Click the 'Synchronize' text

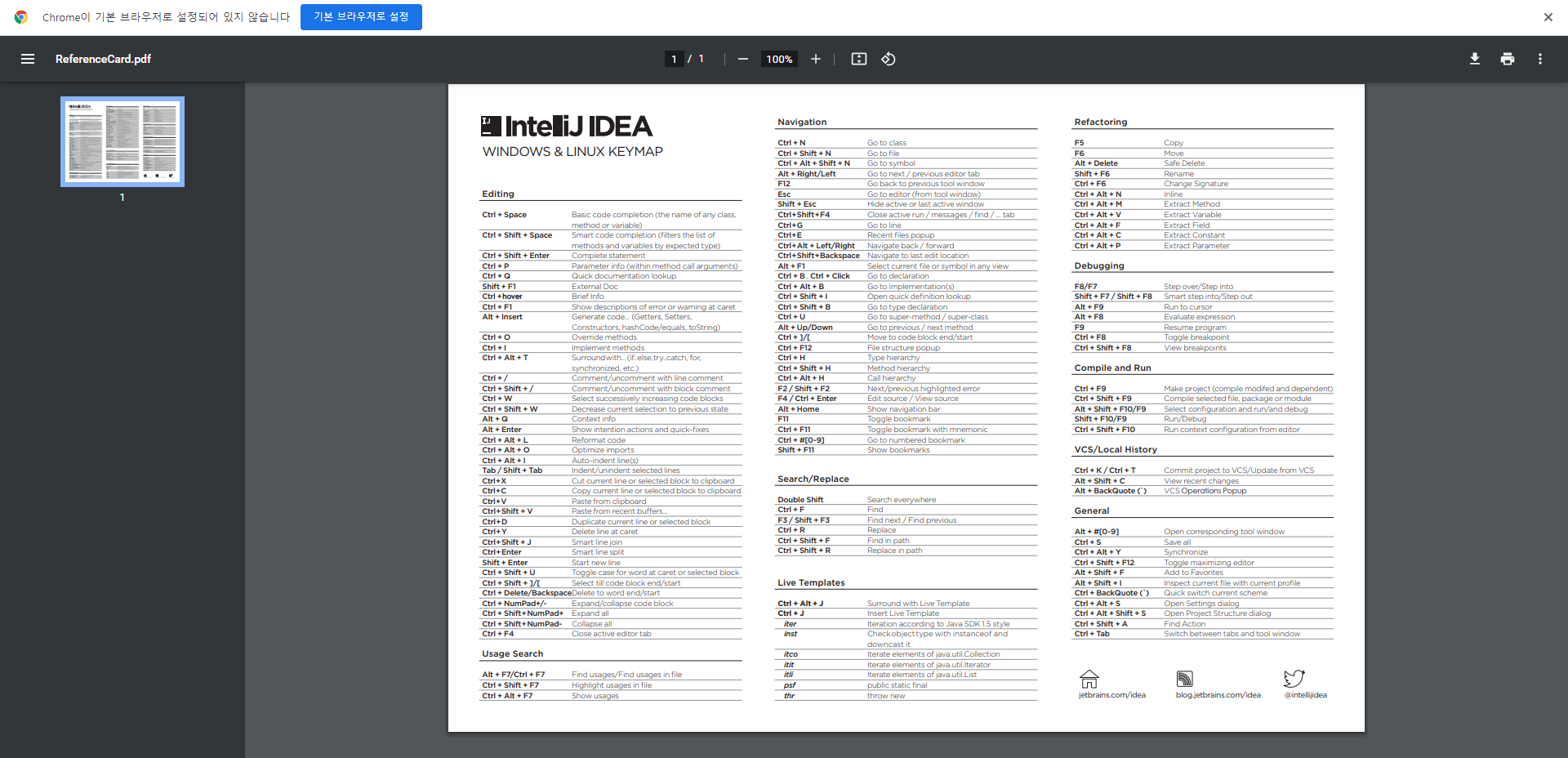tap(1186, 552)
